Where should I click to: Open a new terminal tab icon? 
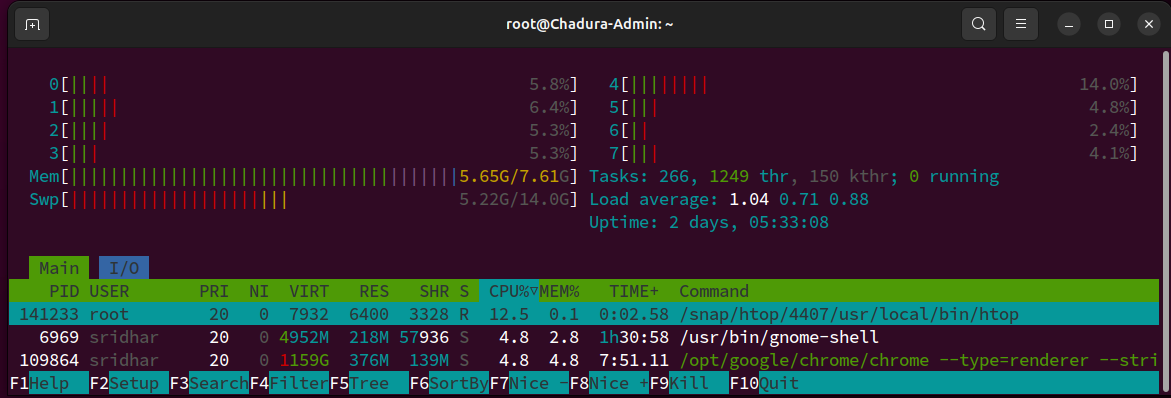(x=31, y=25)
